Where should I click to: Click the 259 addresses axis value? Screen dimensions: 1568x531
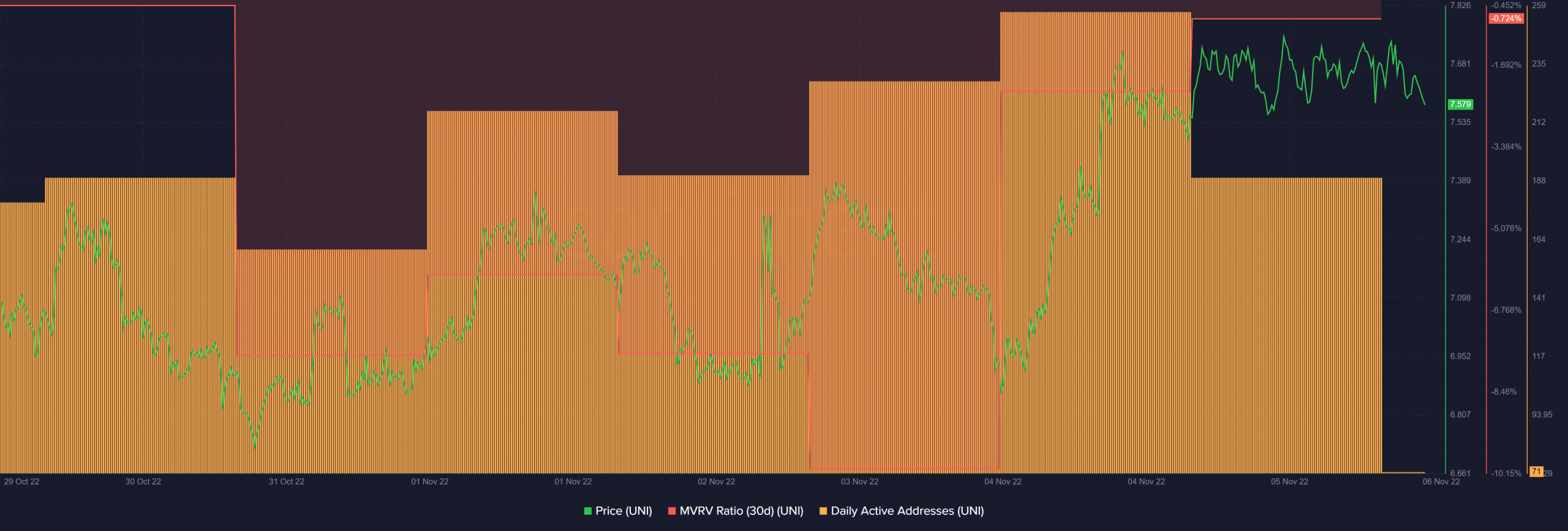1539,6
